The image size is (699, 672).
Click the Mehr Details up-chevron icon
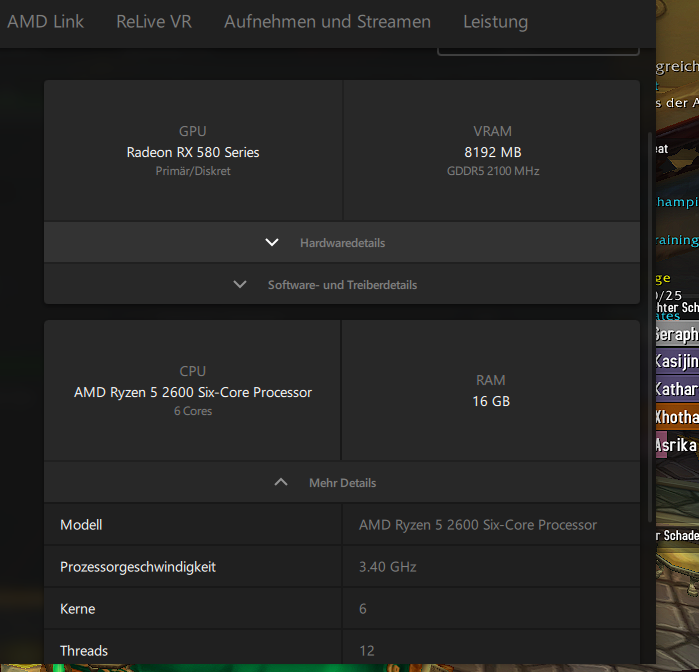[x=281, y=482]
